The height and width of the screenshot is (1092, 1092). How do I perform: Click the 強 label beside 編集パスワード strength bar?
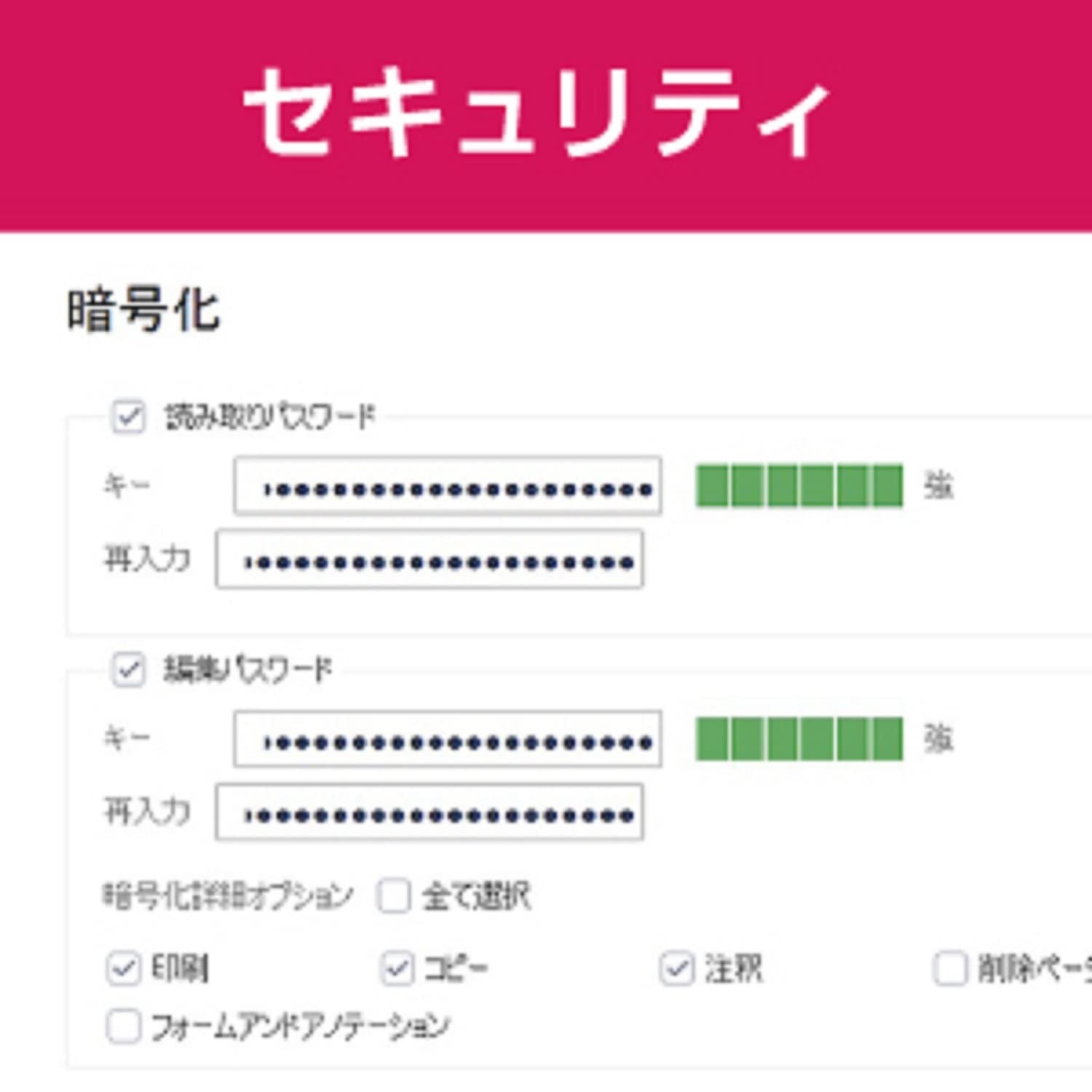(x=938, y=739)
